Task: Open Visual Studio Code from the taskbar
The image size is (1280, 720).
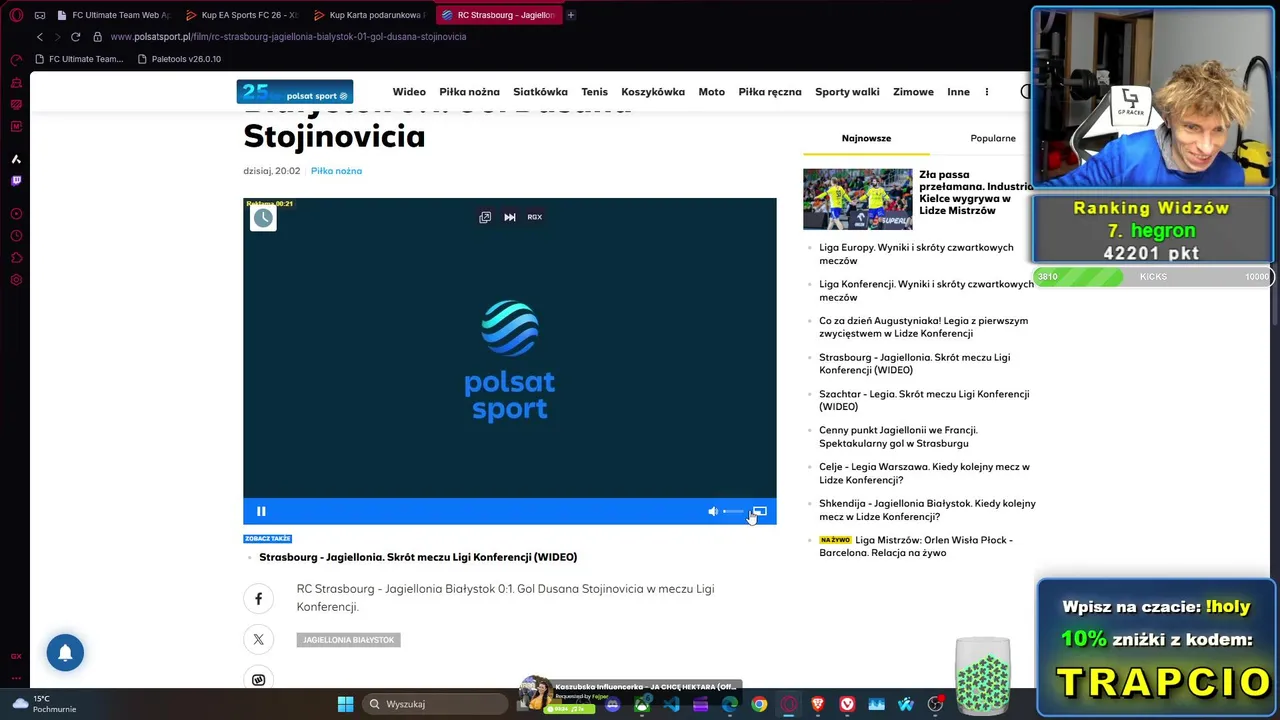Action: pyautogui.click(x=671, y=704)
